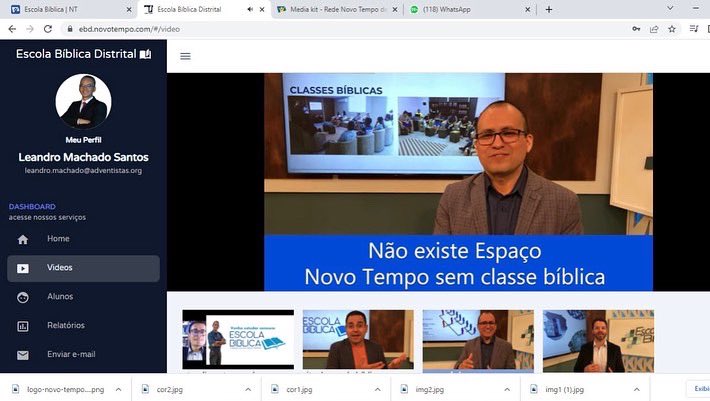Reload the current page
Image resolution: width=710 pixels, height=401 pixels.
pyautogui.click(x=48, y=29)
